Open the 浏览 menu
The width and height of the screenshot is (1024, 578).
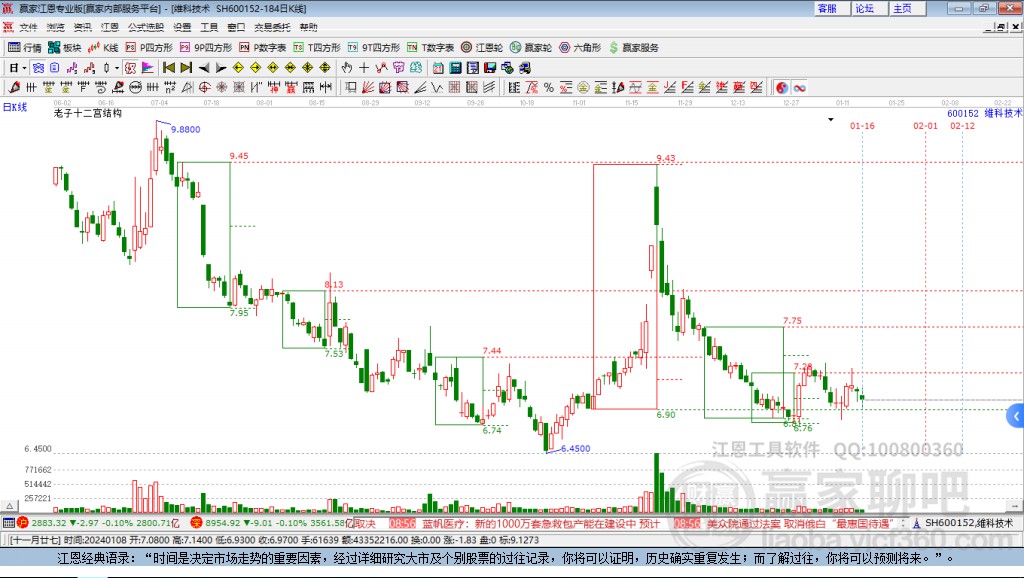point(56,27)
